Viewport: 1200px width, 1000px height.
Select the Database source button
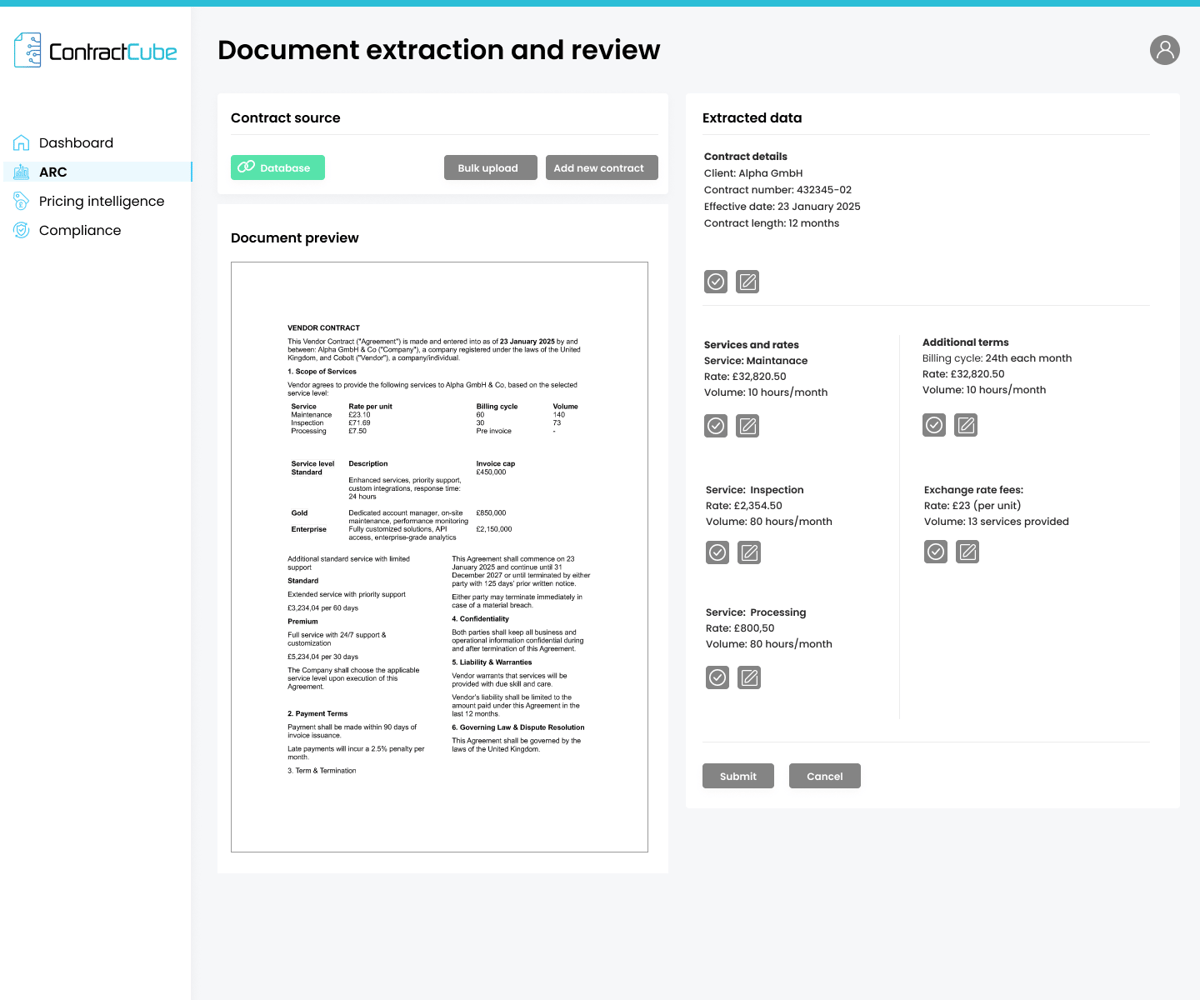[x=277, y=168]
